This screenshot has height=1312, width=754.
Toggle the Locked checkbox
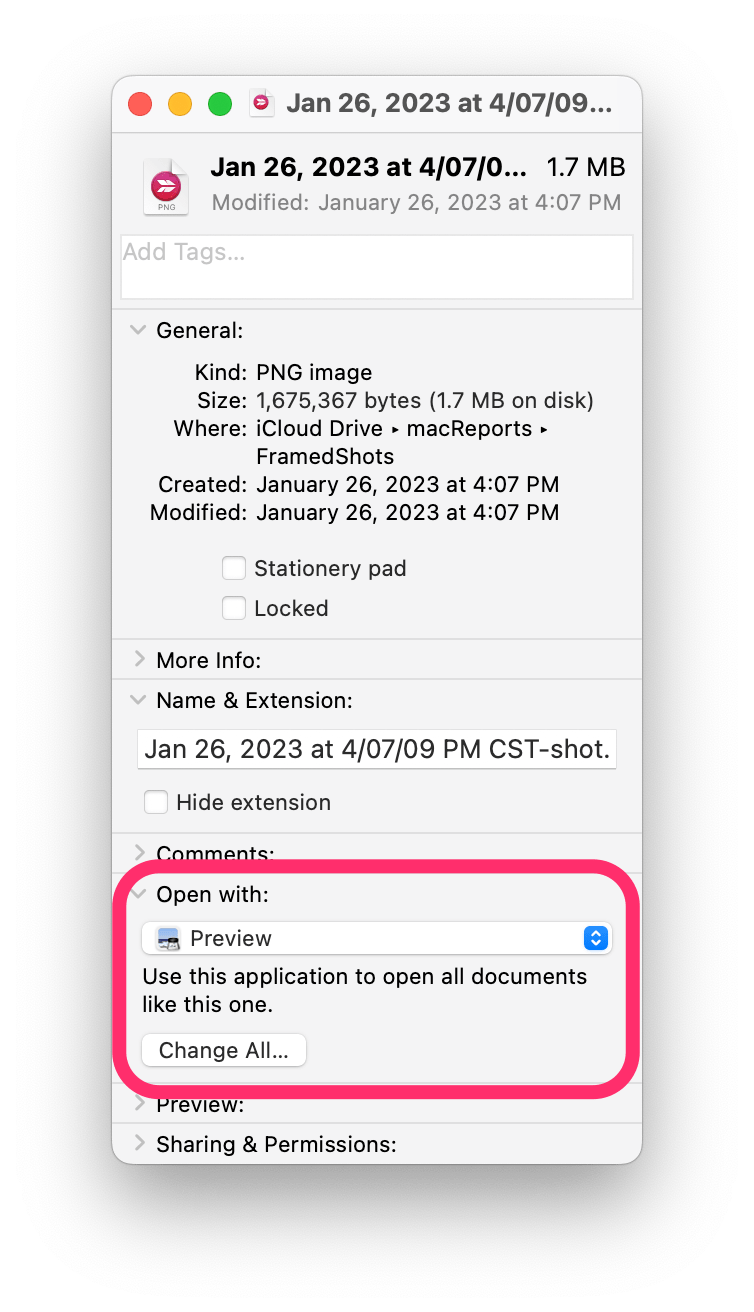coord(234,608)
